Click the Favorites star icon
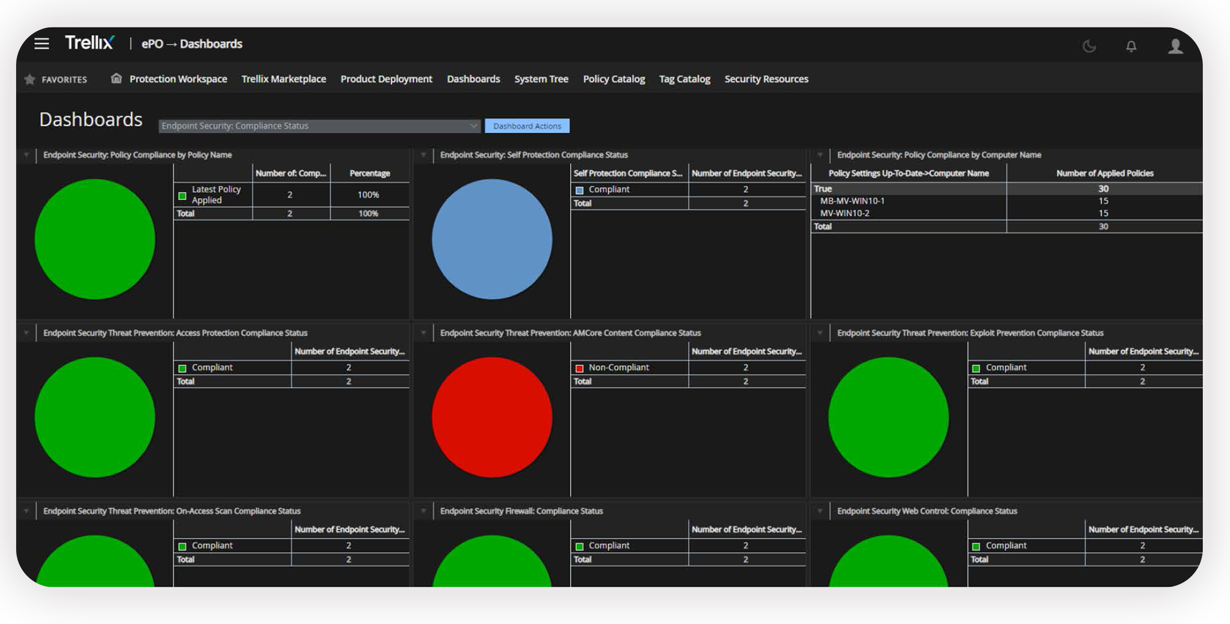Viewport: 1230px width, 624px height. [x=30, y=79]
